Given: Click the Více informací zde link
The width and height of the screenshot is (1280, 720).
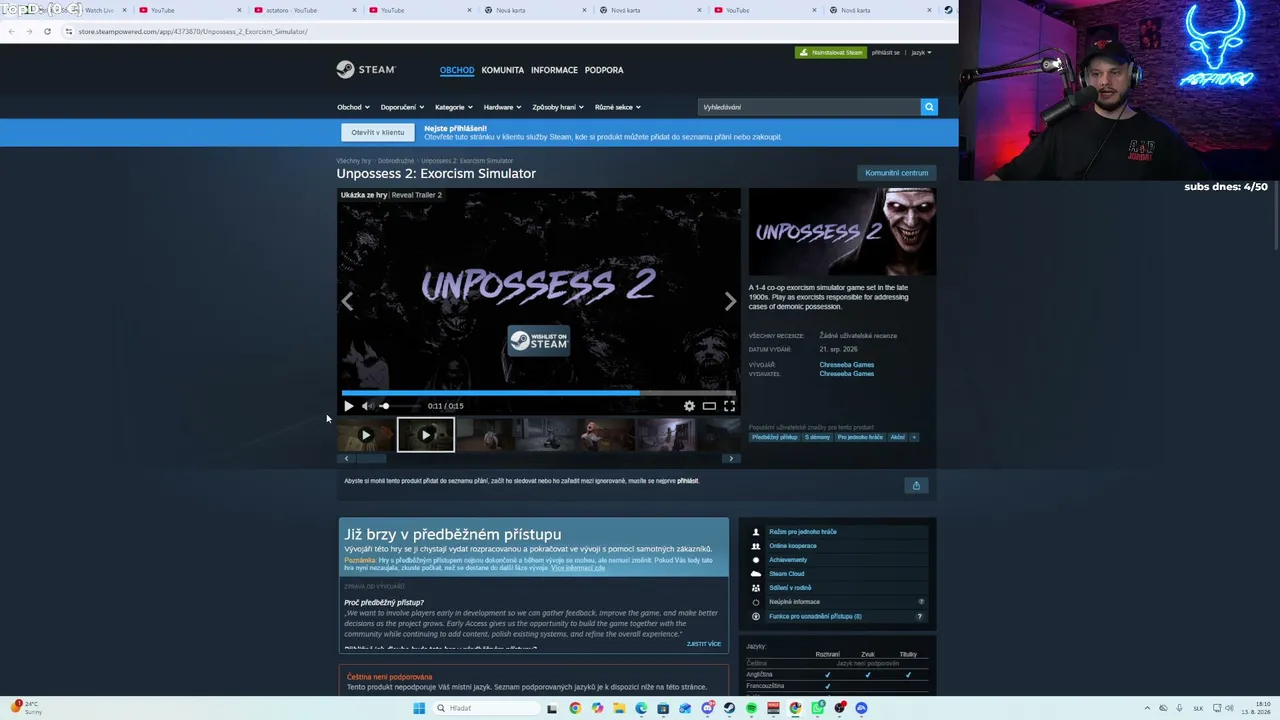Looking at the screenshot, I should [577, 568].
